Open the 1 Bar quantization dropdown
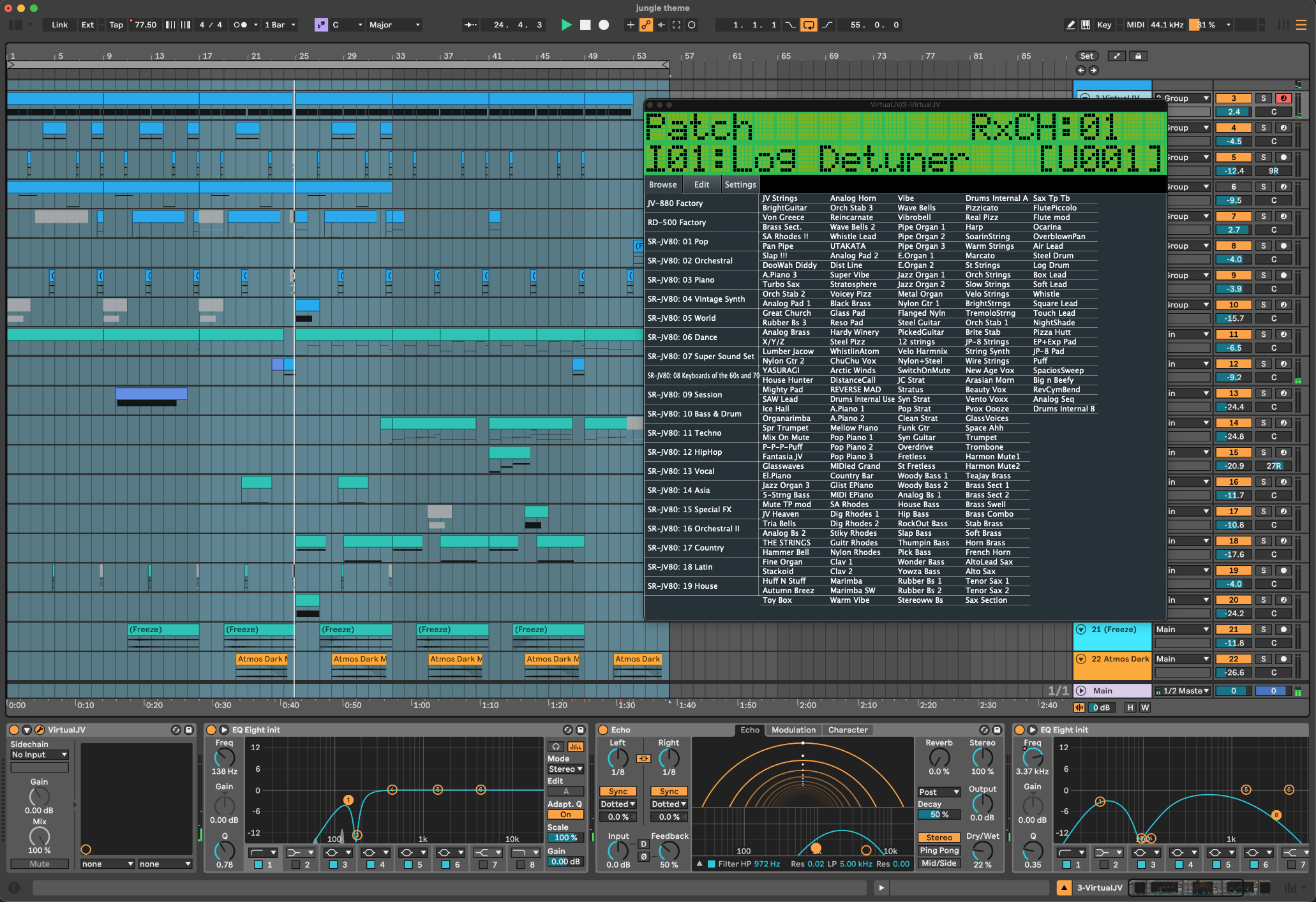The height and width of the screenshot is (902, 1316). click(280, 25)
